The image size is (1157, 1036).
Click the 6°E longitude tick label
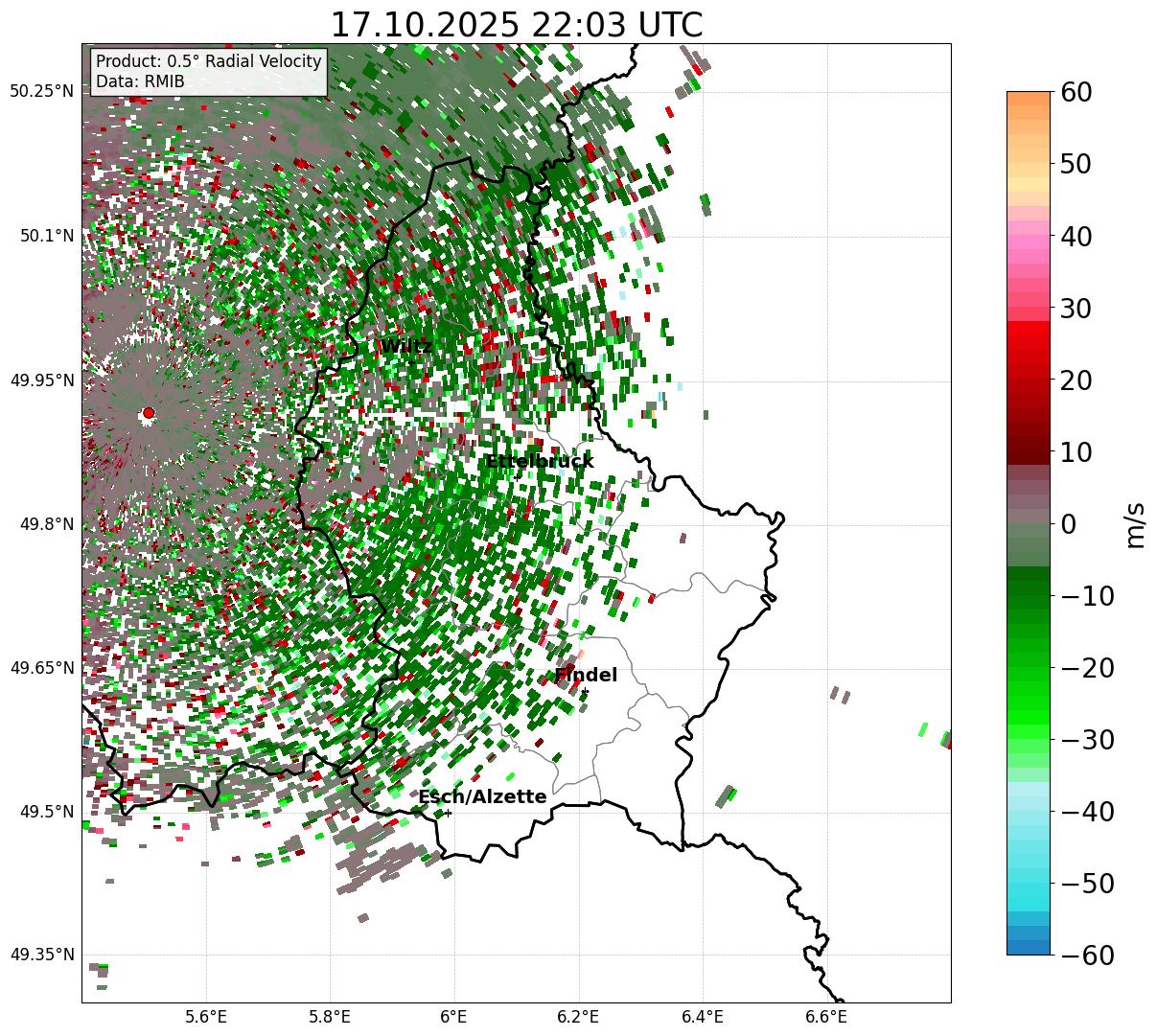(454, 1017)
